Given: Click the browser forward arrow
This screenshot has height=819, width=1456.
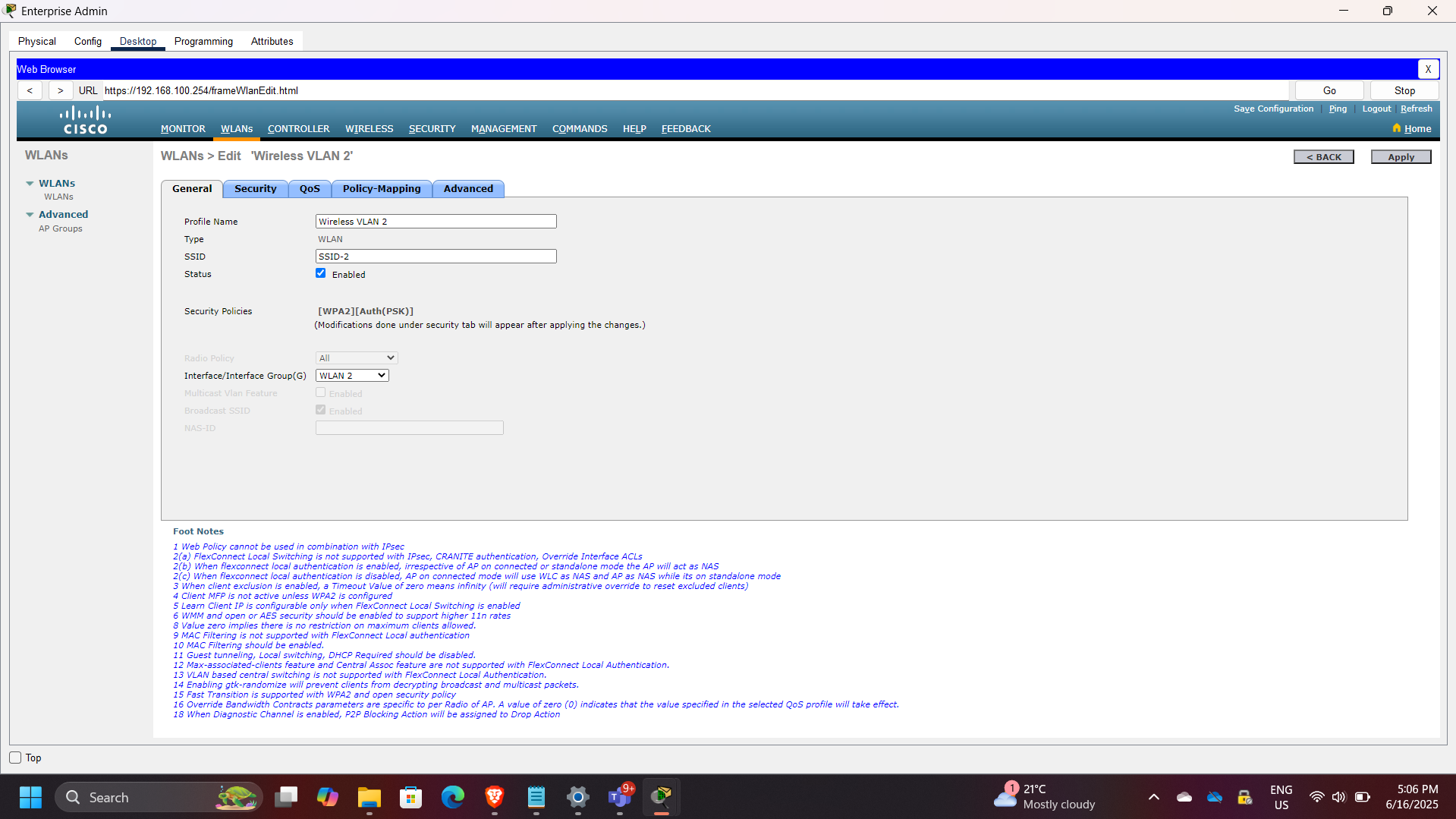Looking at the screenshot, I should (60, 90).
